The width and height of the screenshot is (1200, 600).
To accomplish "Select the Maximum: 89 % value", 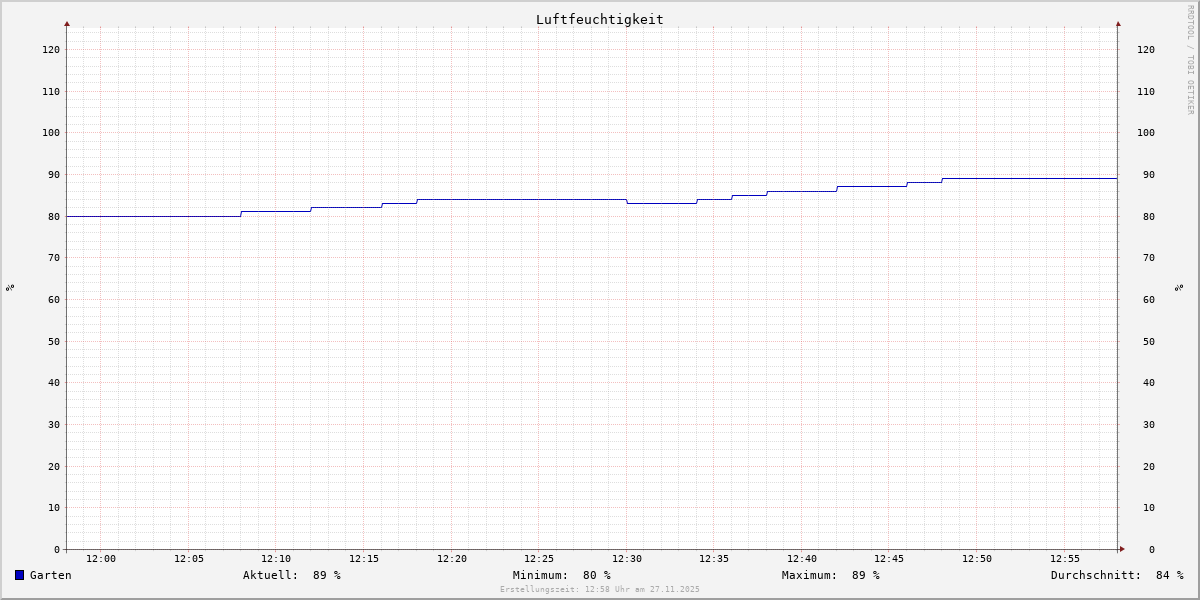I will (830, 575).
